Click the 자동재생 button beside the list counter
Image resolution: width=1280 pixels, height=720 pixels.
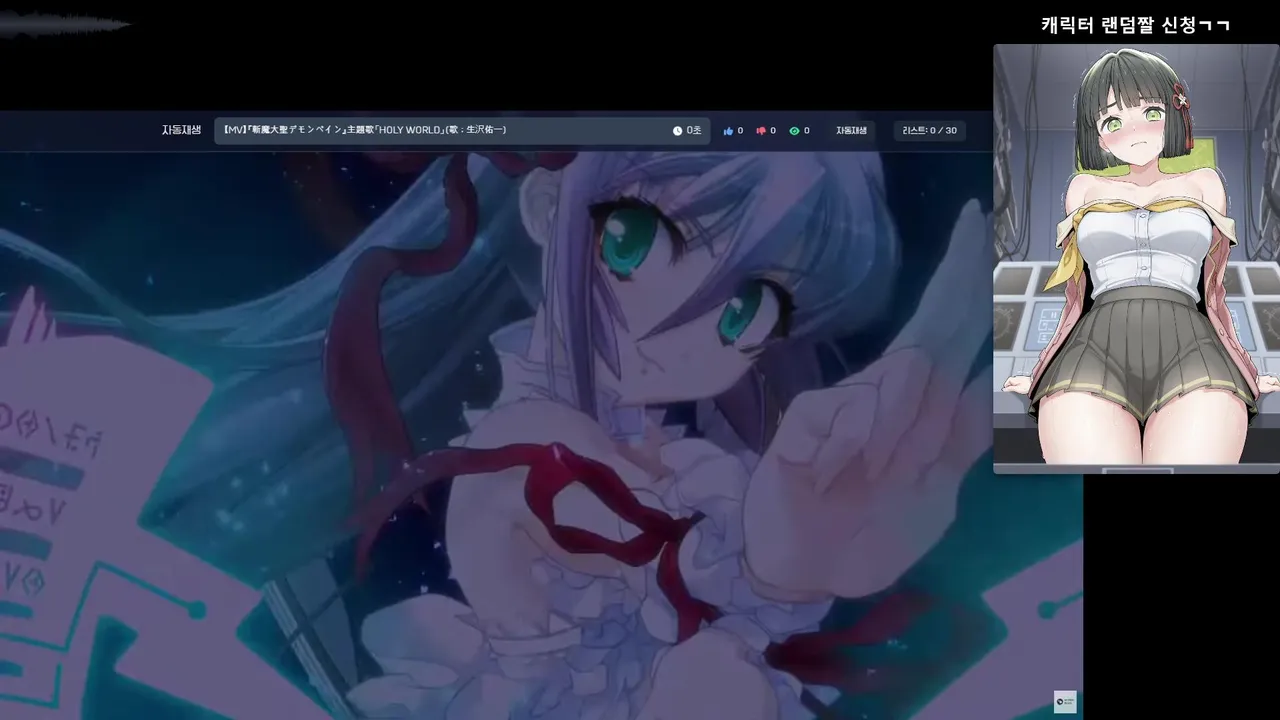(852, 131)
